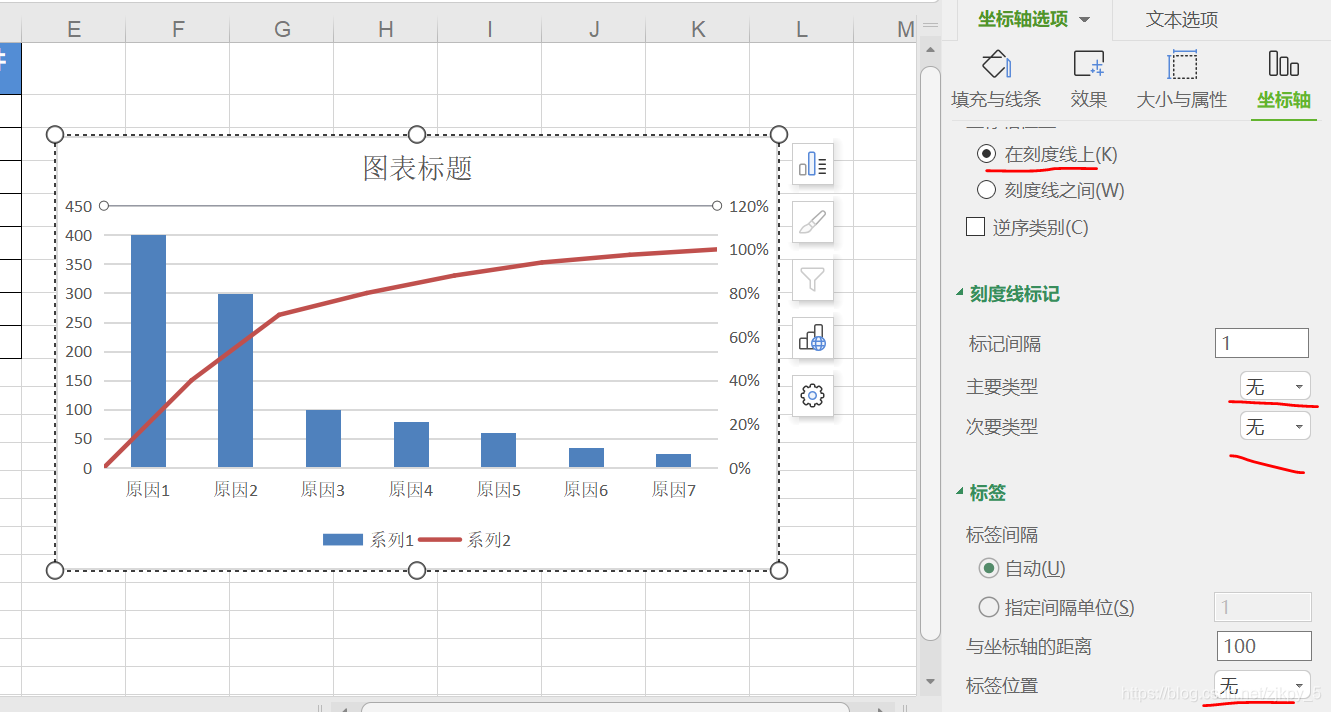
Task: Click the 系列1 legend entry
Action: point(368,540)
